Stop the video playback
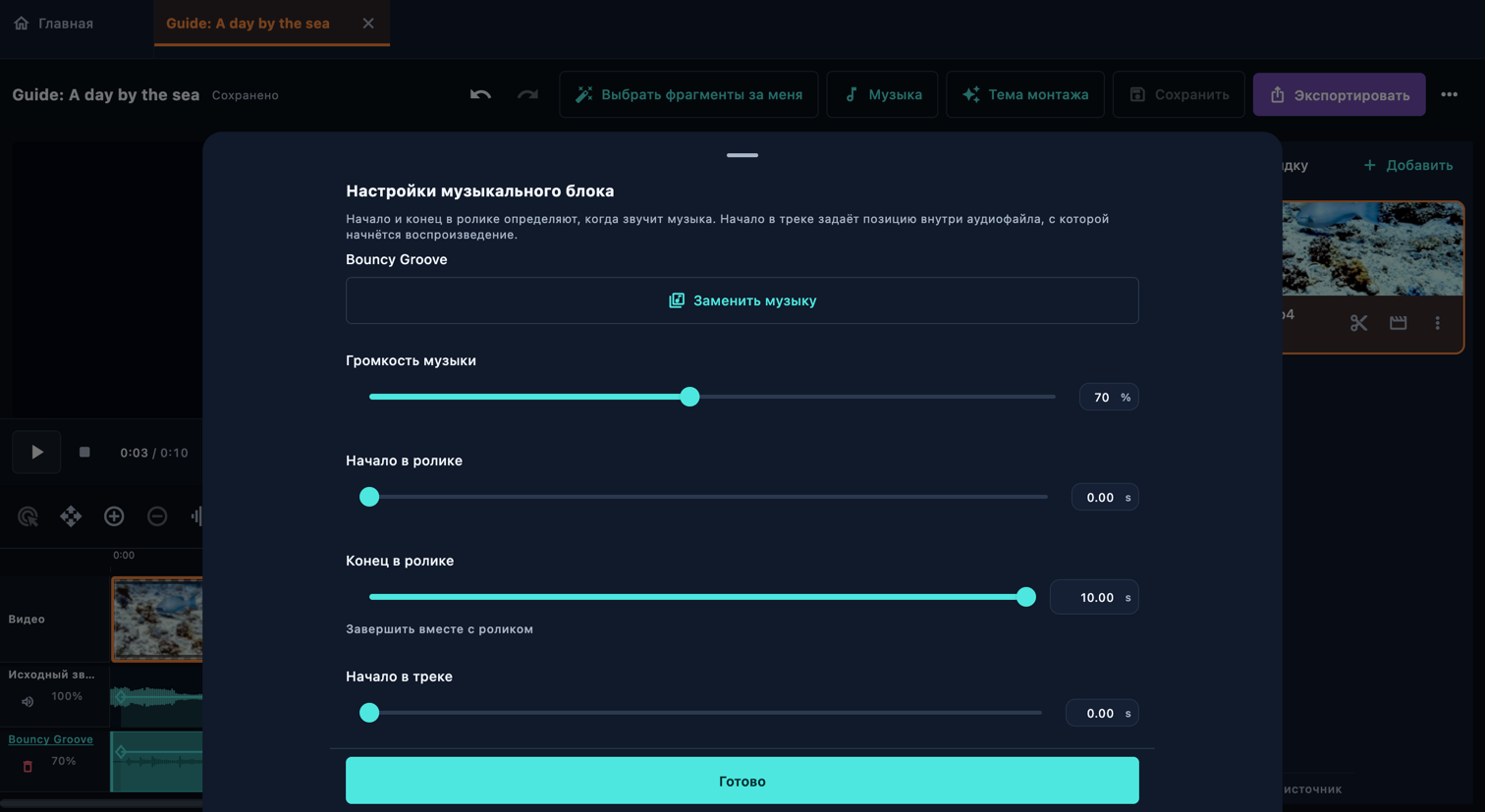 84,453
